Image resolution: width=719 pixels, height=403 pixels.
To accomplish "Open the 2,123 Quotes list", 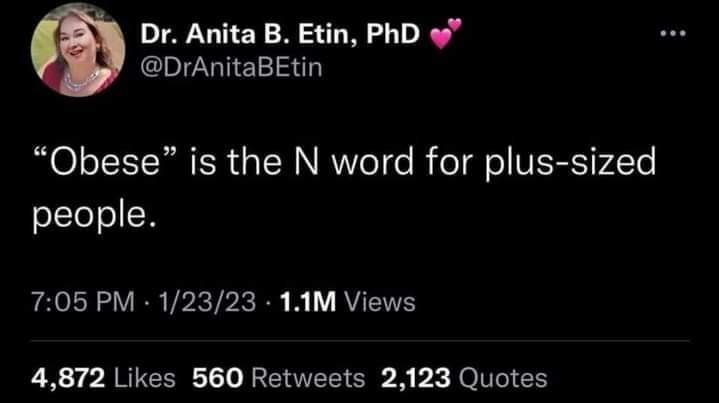I will (463, 378).
